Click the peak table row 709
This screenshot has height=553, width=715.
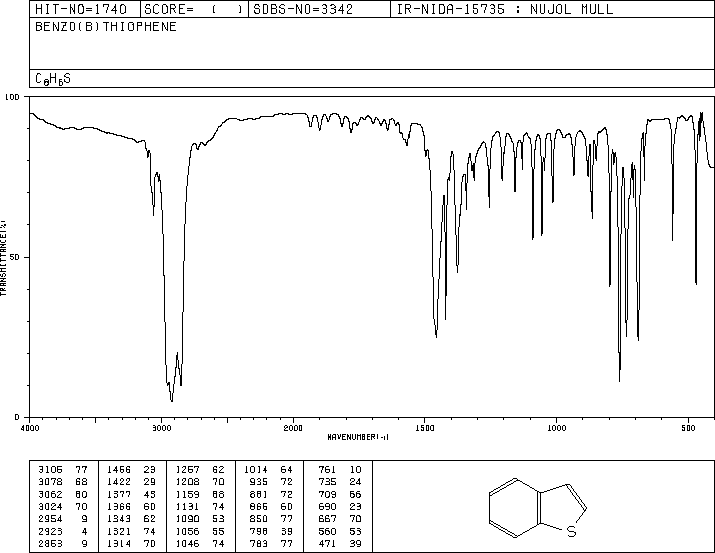[340, 494]
